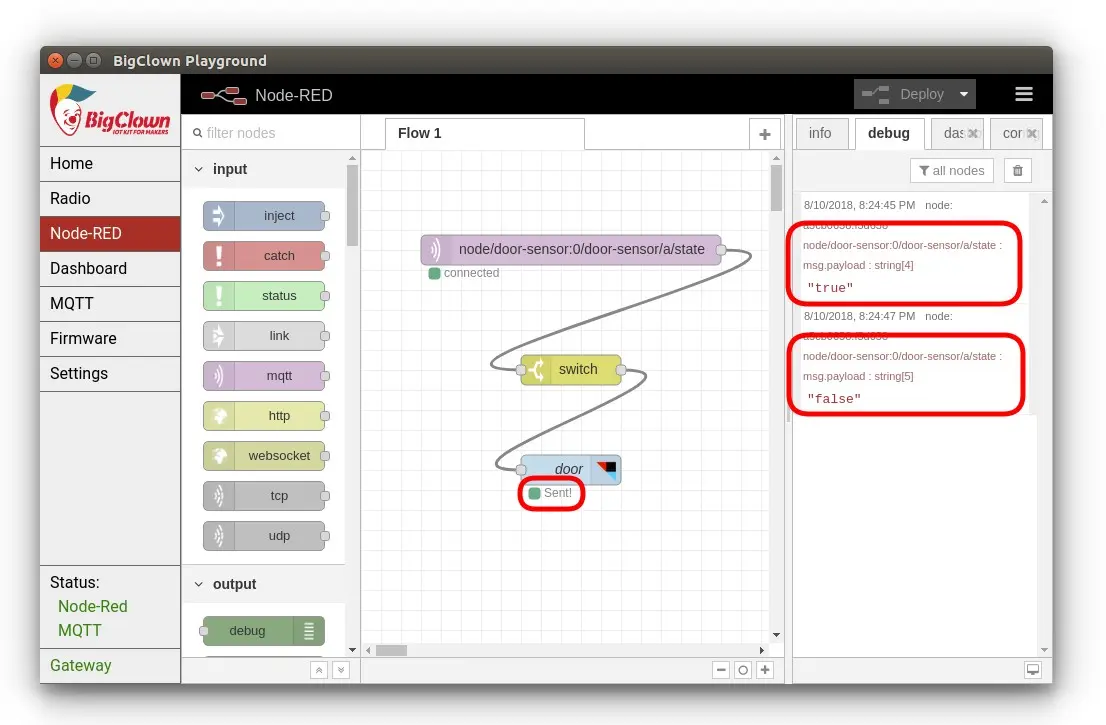The image size is (1106, 725).
Task: Select the http node in palette
Action: (x=265, y=416)
